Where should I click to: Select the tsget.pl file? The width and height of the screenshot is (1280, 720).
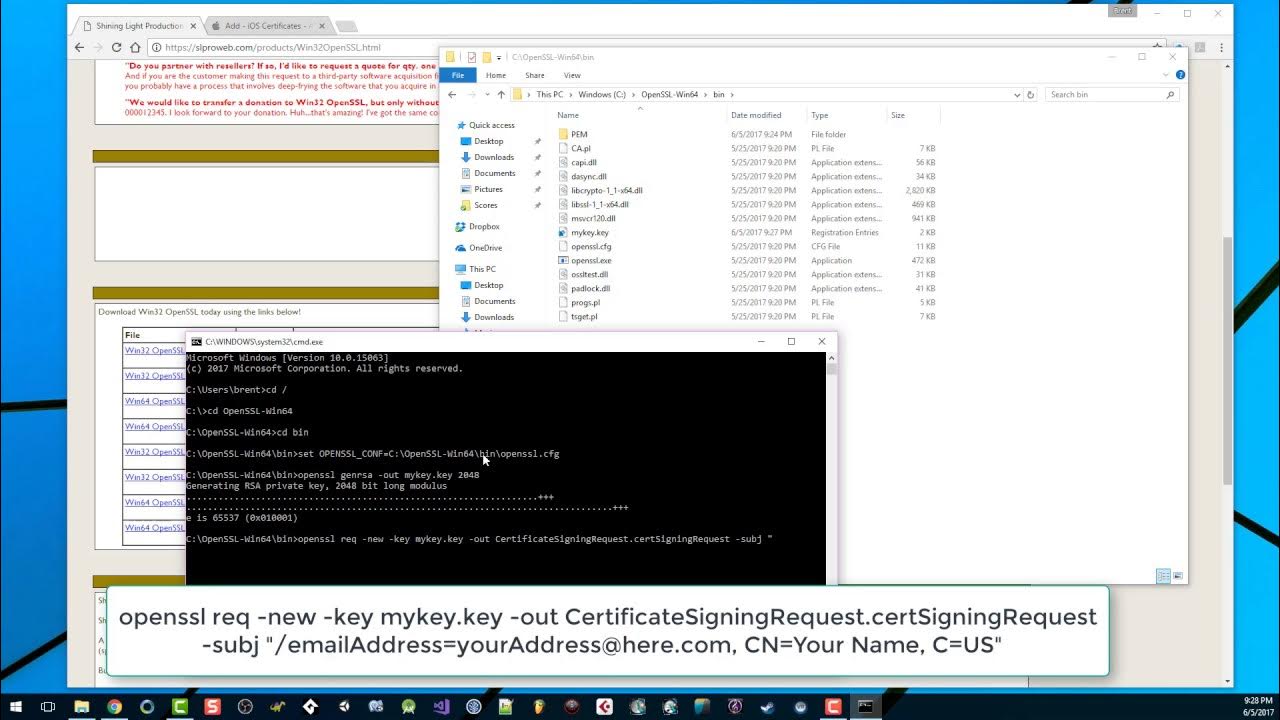(x=584, y=316)
